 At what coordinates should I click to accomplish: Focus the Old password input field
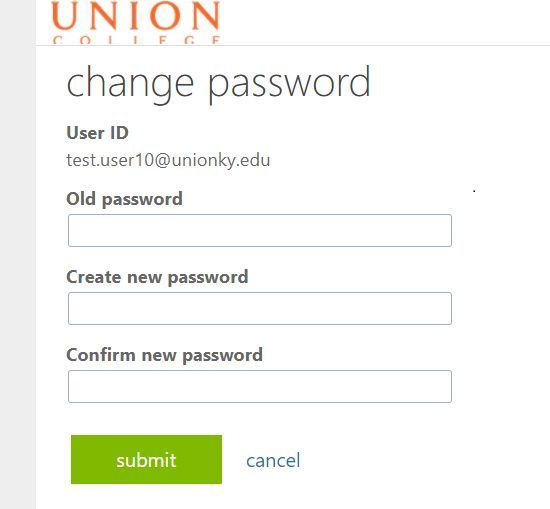pos(260,230)
